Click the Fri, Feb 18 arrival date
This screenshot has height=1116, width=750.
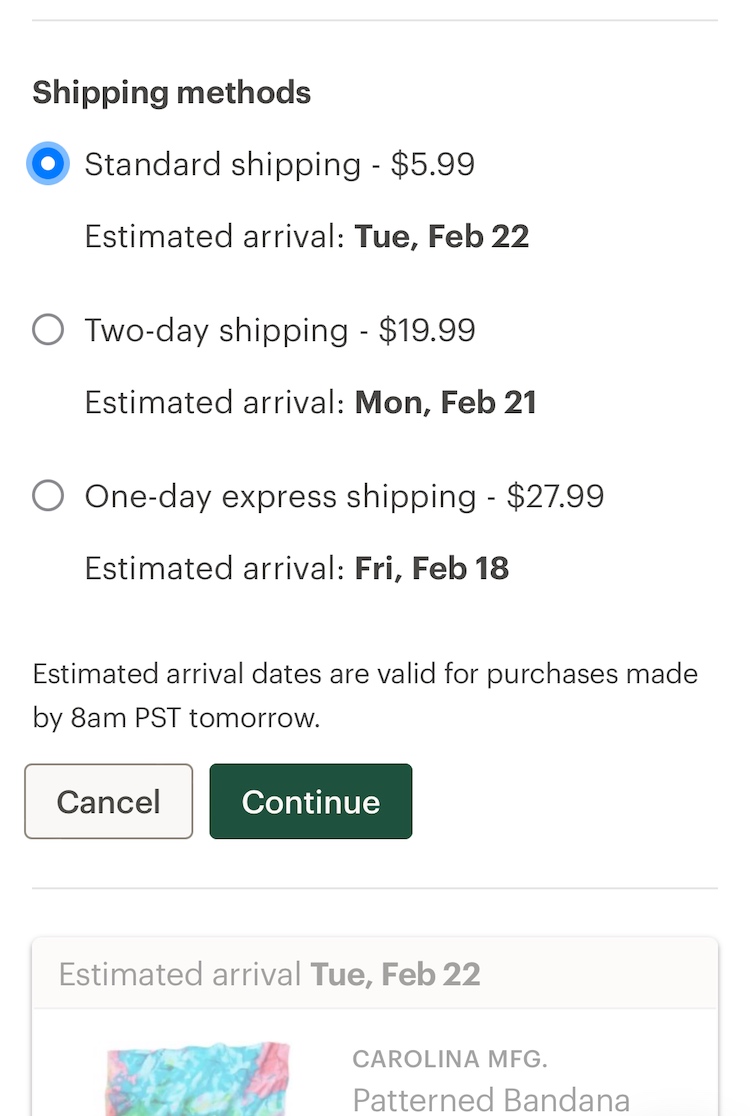[x=432, y=569]
